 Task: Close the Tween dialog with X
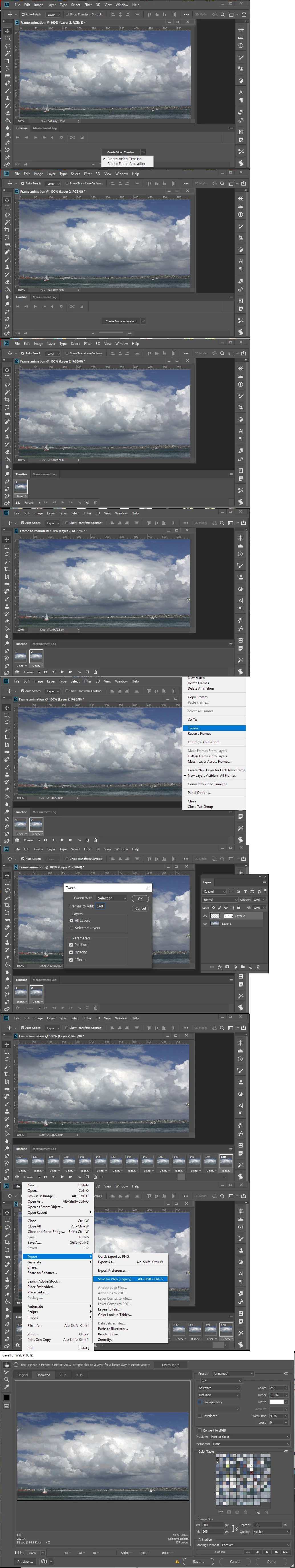[148, 887]
